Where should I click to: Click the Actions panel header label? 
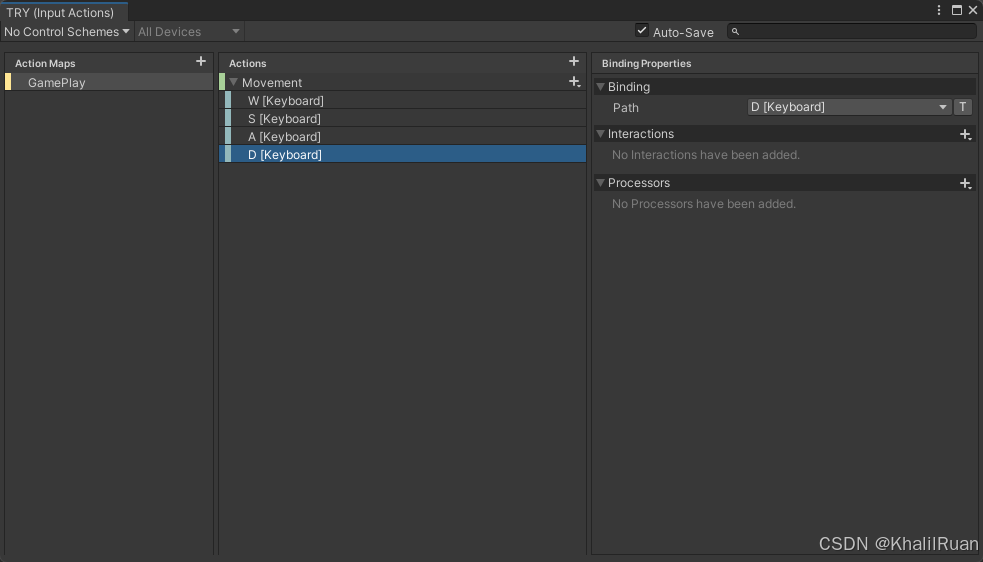pos(248,63)
